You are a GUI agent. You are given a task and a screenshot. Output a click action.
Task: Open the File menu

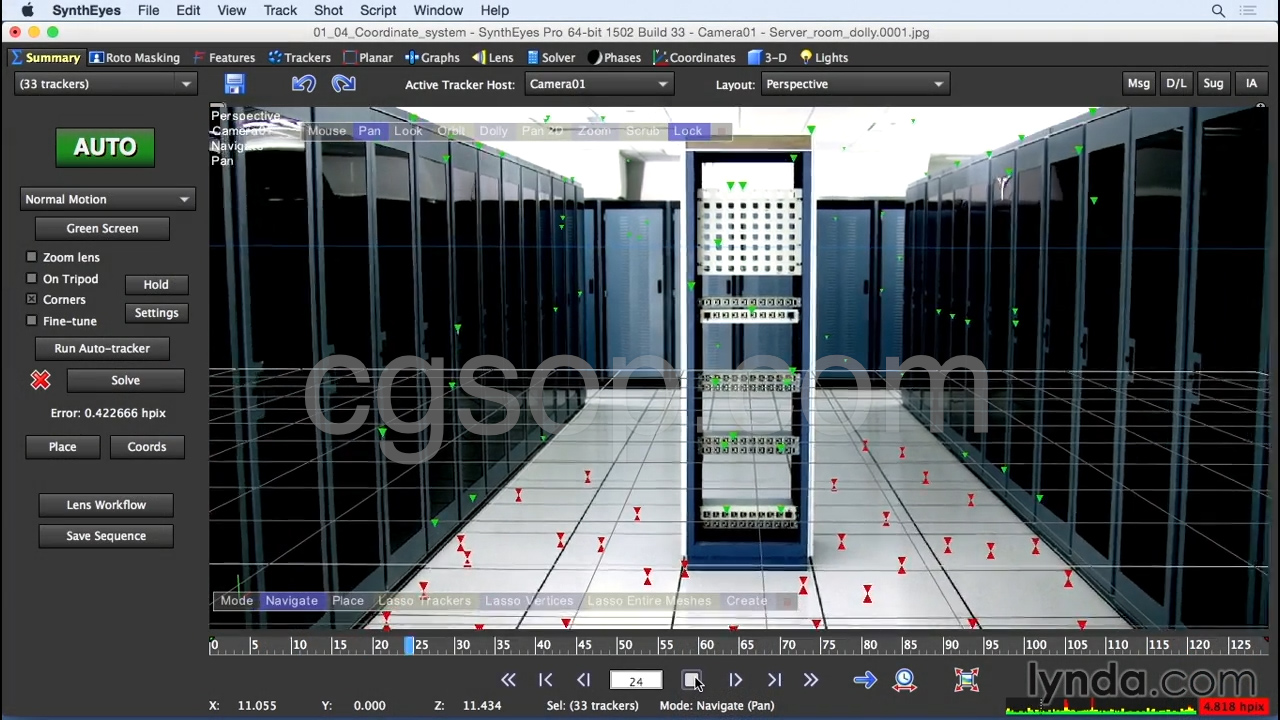pos(148,10)
